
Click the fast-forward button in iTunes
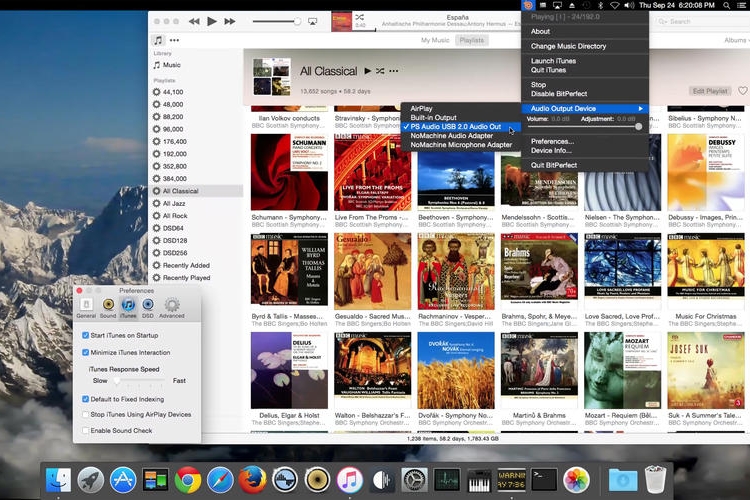tap(230, 22)
